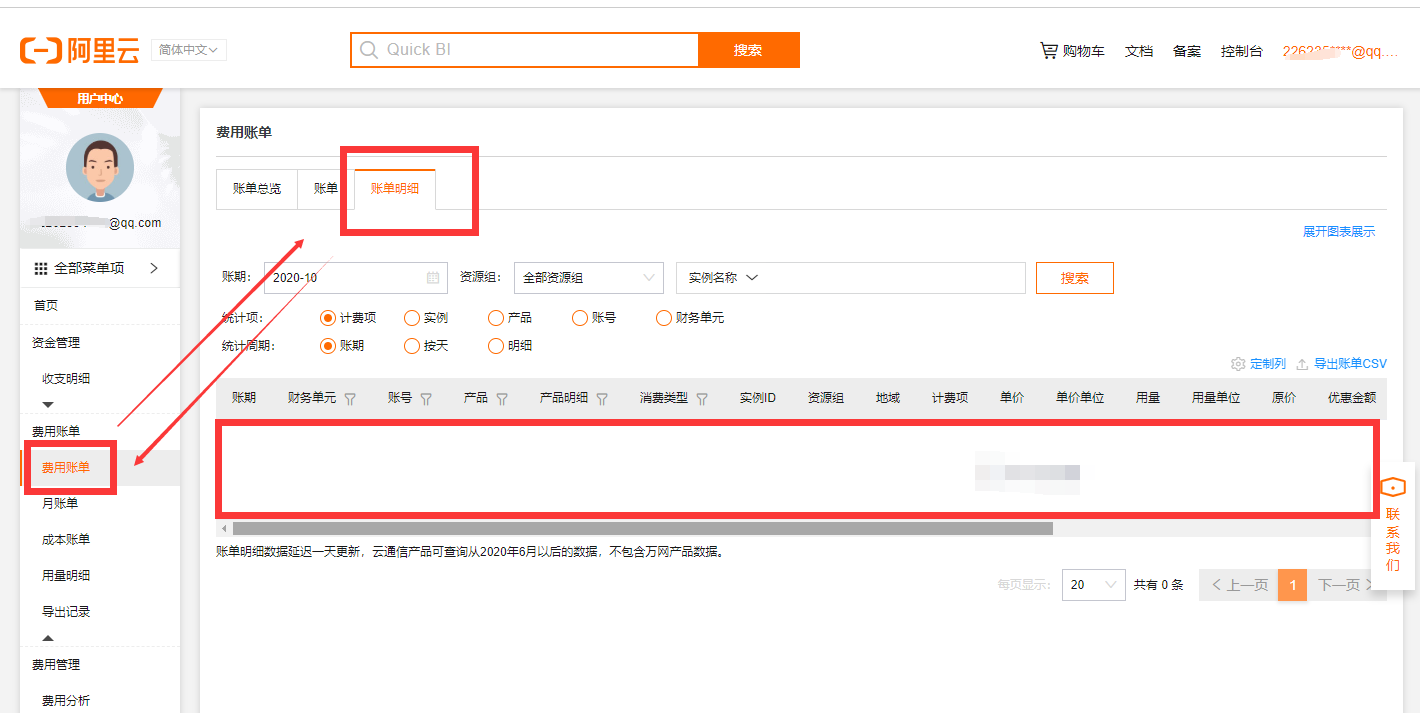Viewport: 1420px width, 713px height.
Task: Open 费用分析 in sidebar
Action: (66, 701)
